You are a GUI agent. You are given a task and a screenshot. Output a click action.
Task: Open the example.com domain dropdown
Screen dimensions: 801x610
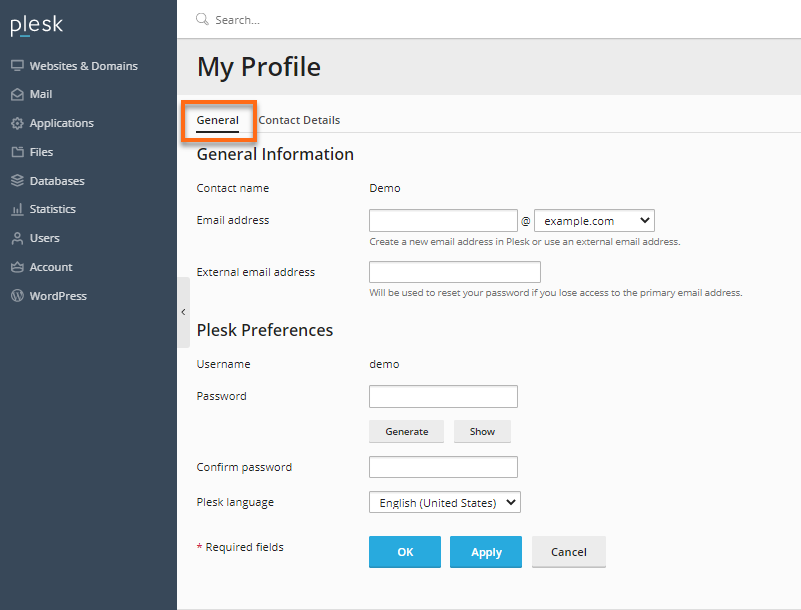594,220
